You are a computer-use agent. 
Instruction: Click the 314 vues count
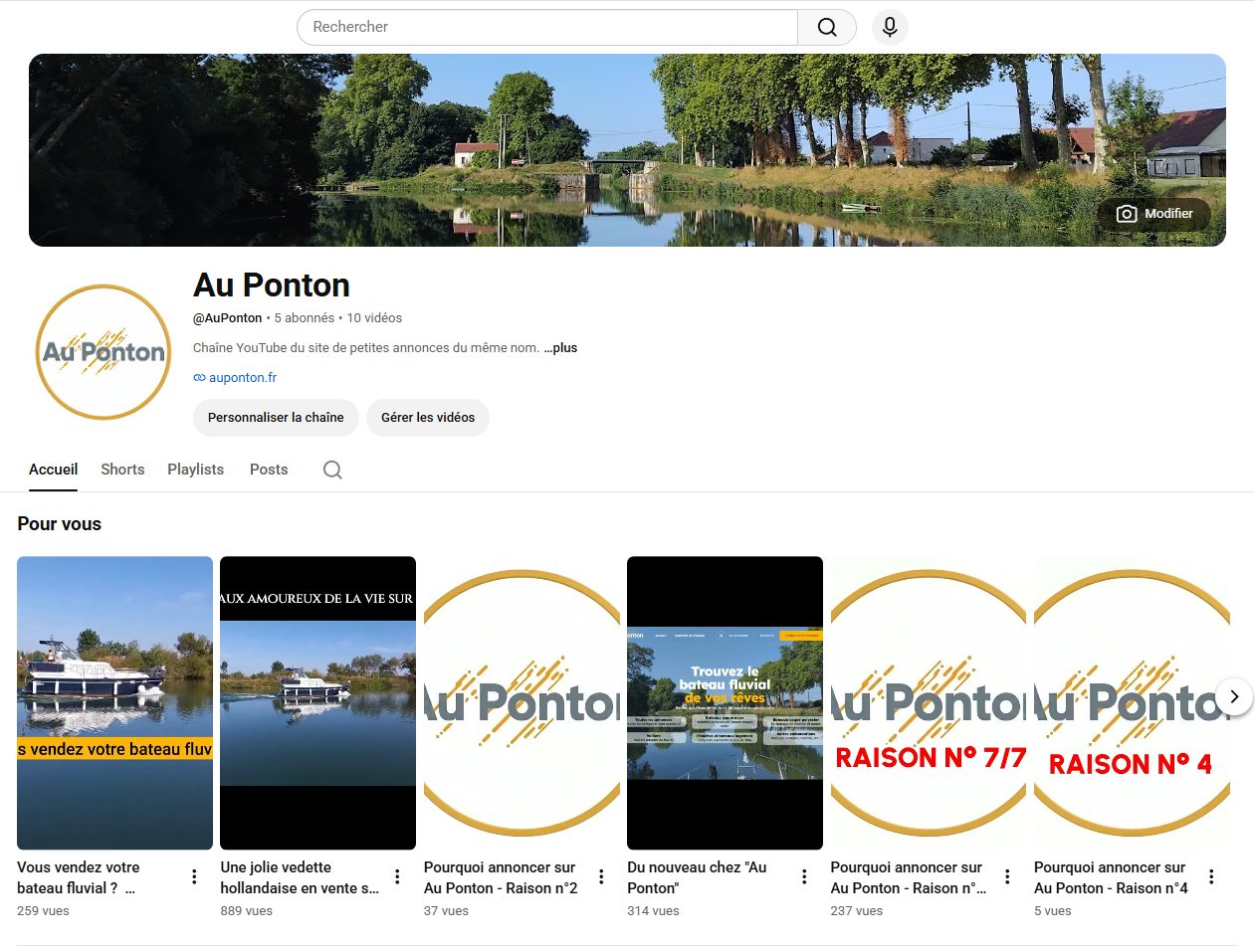(x=653, y=911)
